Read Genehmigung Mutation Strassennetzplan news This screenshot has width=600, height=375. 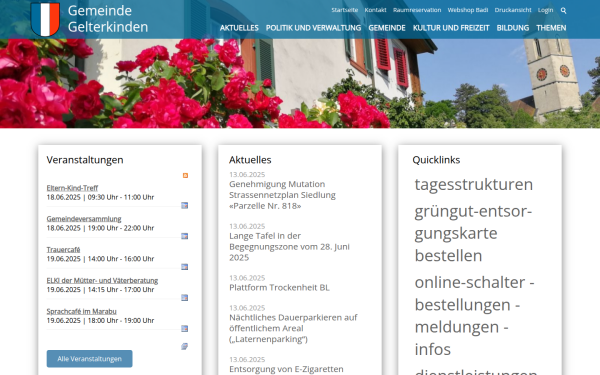(282, 195)
